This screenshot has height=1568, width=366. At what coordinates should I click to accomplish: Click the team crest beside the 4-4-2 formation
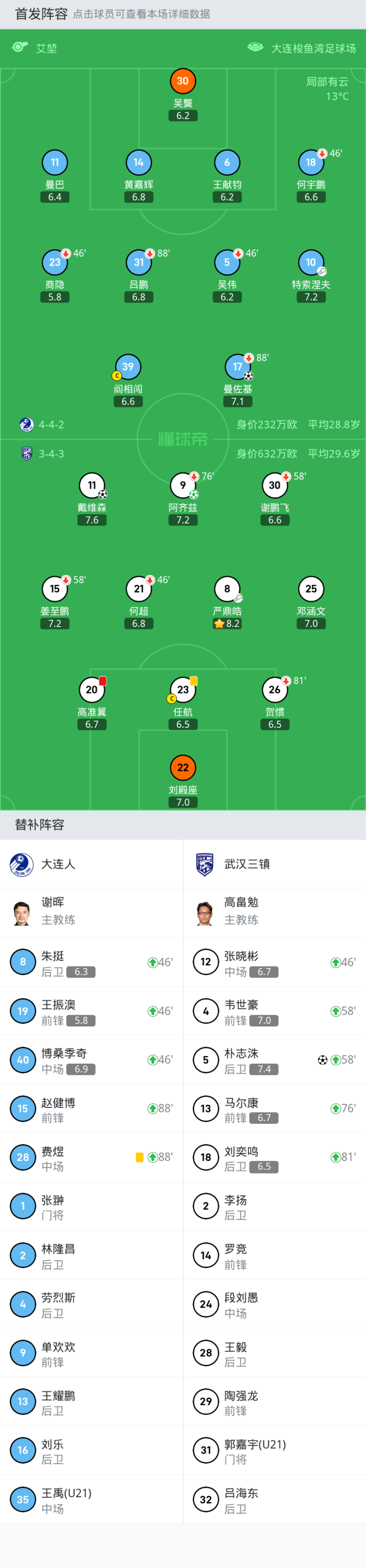[x=26, y=424]
